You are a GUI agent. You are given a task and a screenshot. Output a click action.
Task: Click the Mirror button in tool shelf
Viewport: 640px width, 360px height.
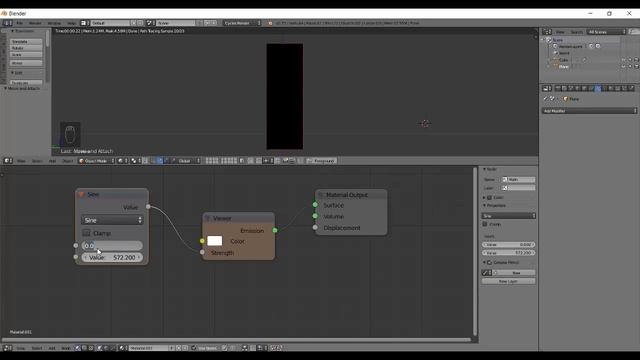[26, 63]
